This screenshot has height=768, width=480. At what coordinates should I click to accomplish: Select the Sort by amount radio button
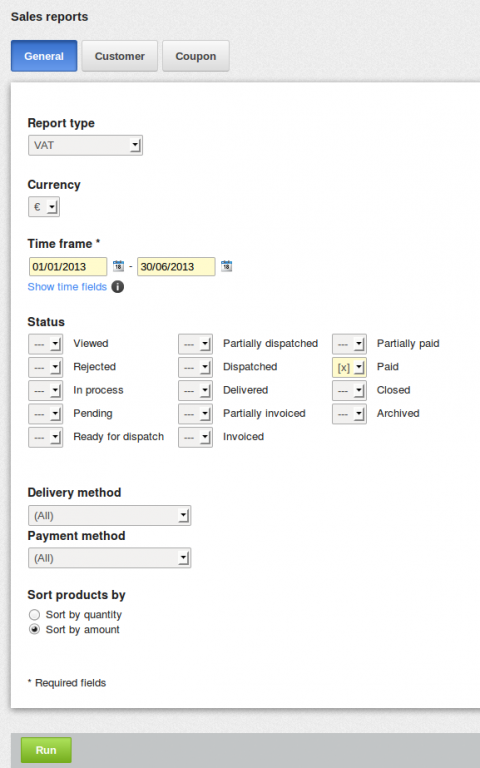point(34,629)
